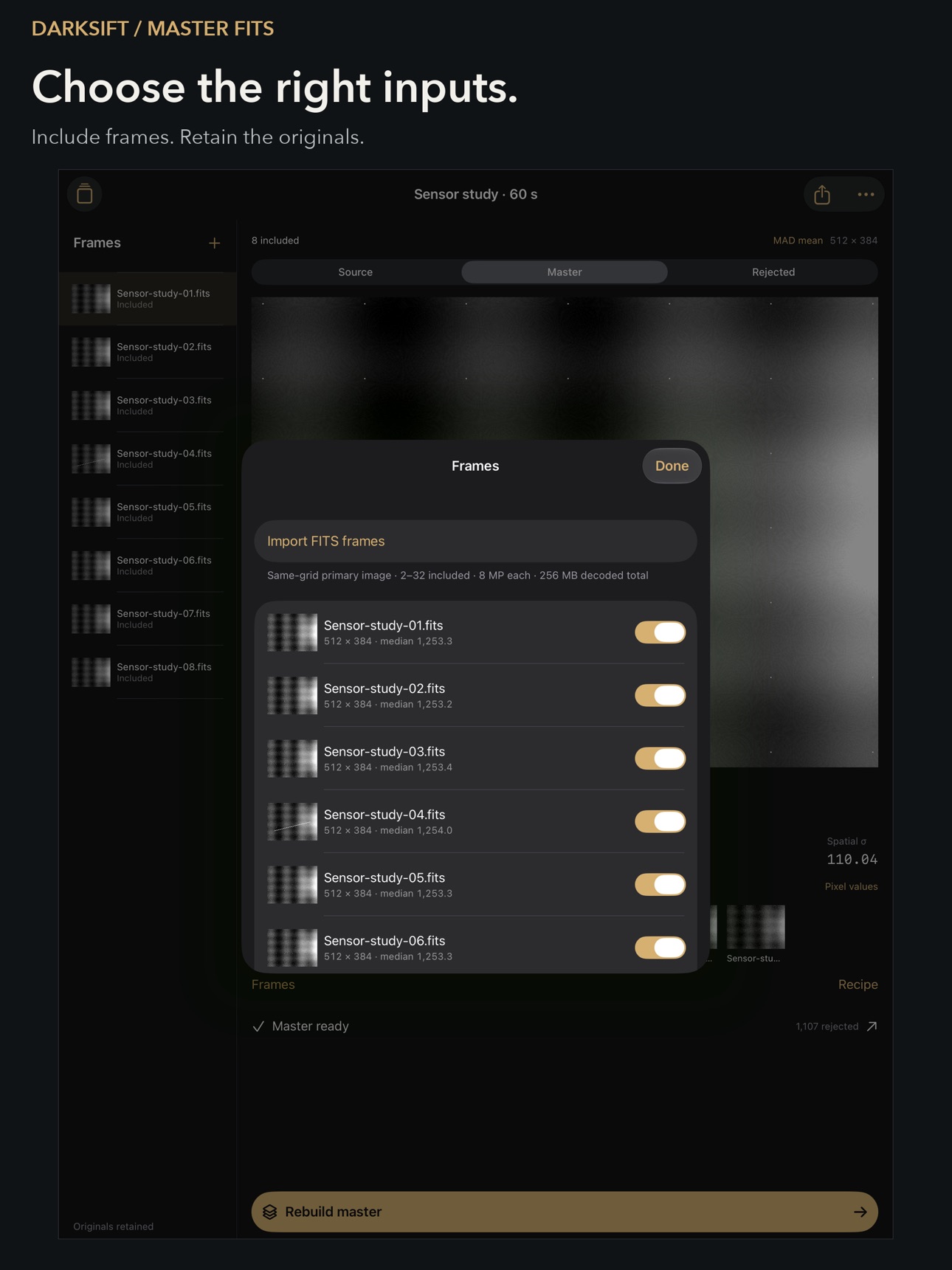This screenshot has height=1270, width=952.
Task: Click the Originals retained footer text
Action: tap(114, 1226)
